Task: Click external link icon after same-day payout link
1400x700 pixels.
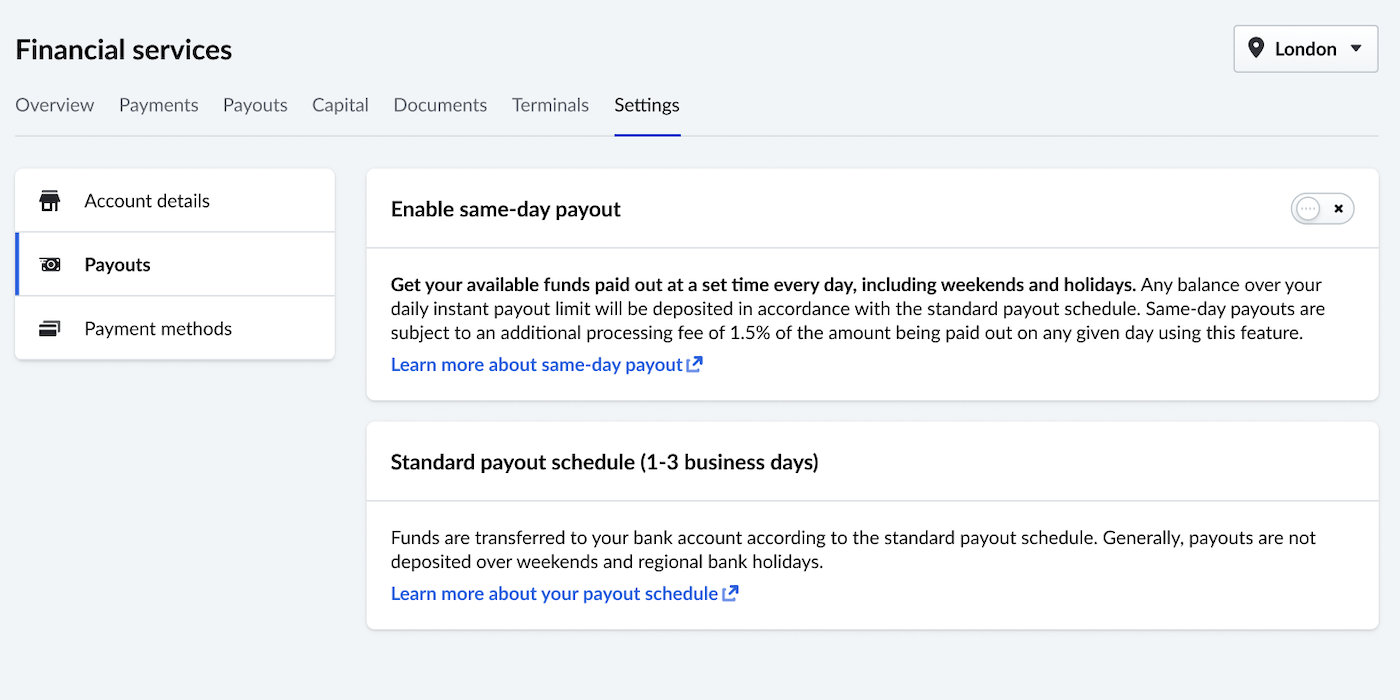Action: tap(694, 365)
